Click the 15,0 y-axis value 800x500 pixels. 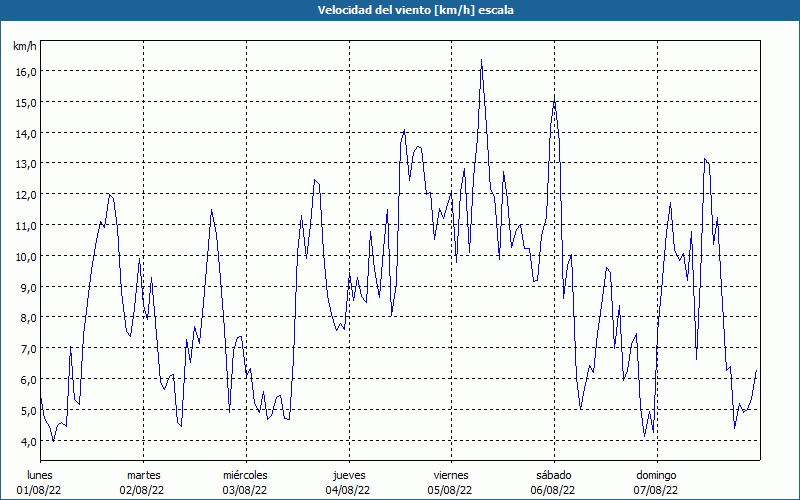(26, 103)
